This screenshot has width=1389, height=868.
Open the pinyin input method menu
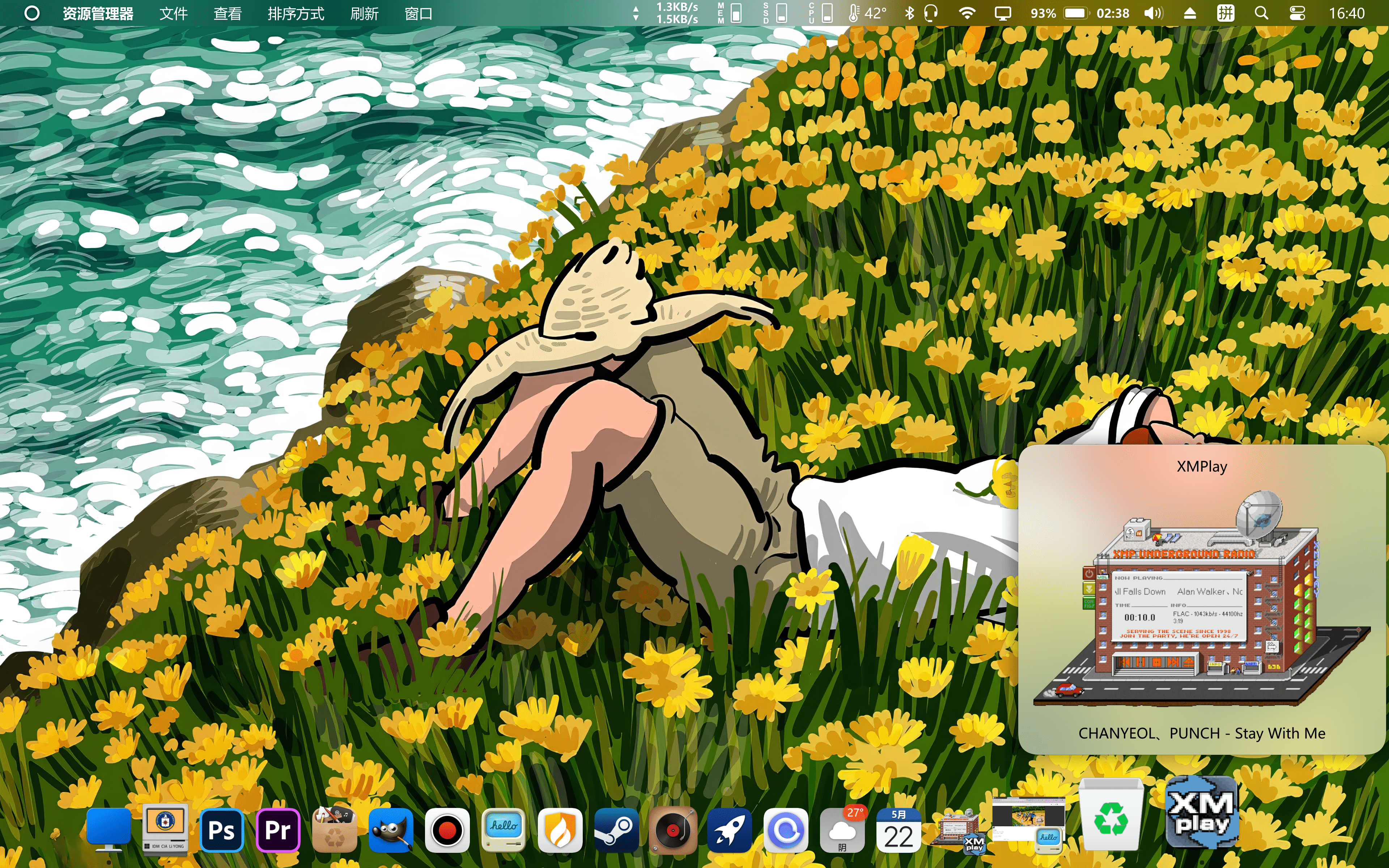(x=1226, y=13)
